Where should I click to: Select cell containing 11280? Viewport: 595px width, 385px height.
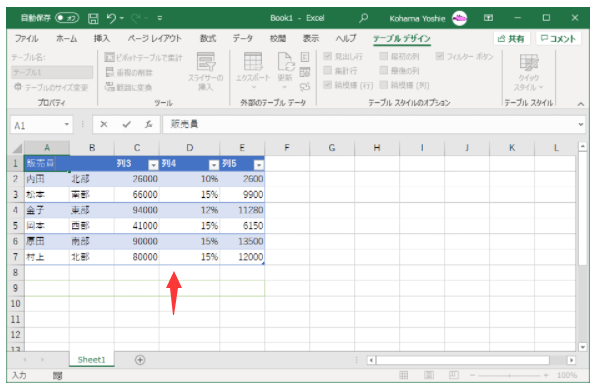(242, 210)
